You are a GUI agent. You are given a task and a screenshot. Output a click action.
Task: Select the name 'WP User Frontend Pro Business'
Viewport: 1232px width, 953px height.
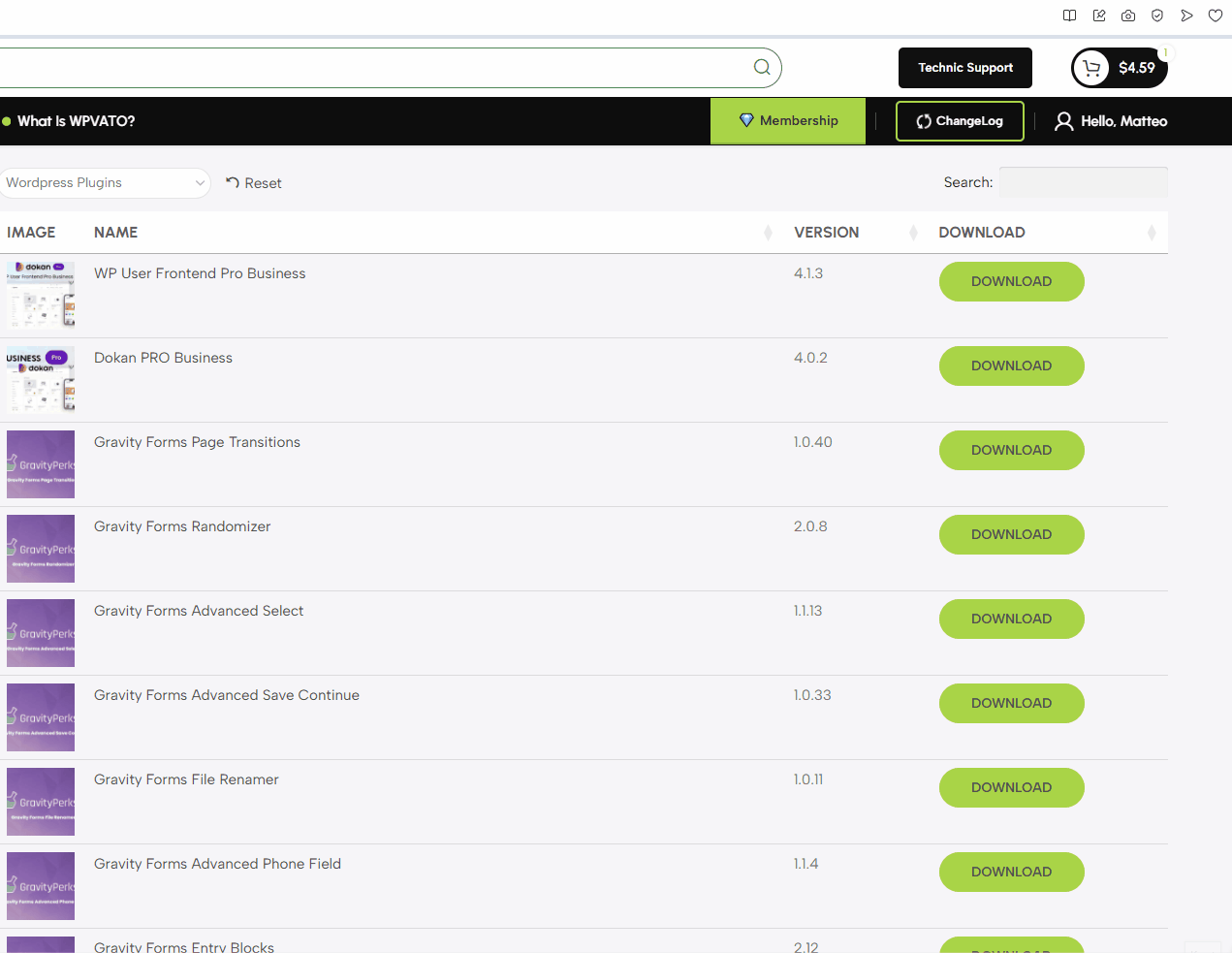point(200,273)
